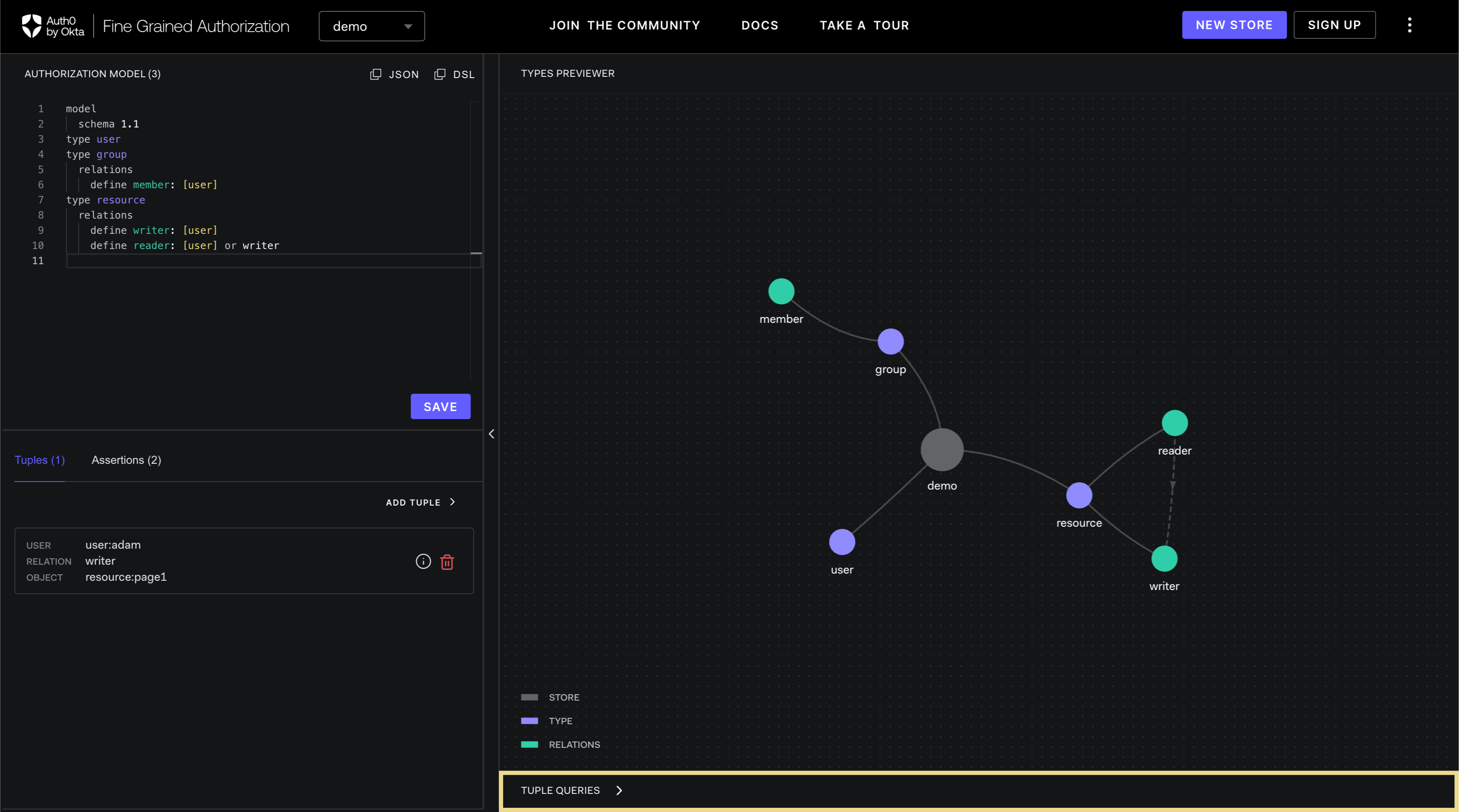This screenshot has width=1459, height=812.
Task: Open the three-dot more options menu
Action: pyautogui.click(x=1409, y=25)
